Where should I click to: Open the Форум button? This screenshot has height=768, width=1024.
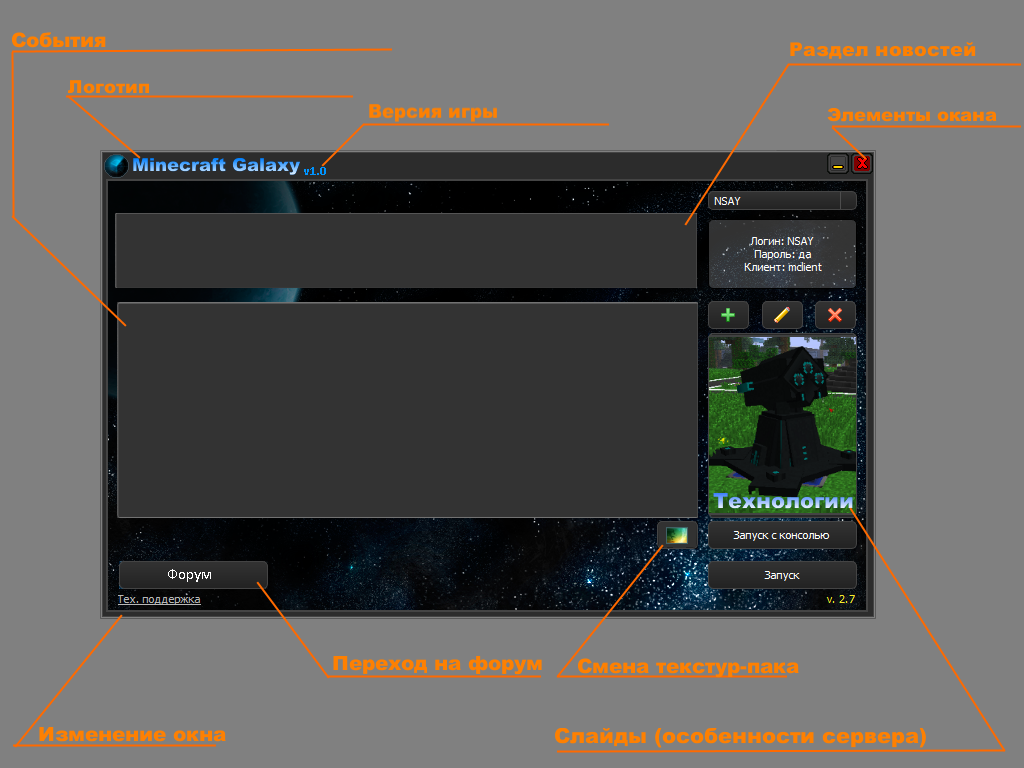[x=193, y=575]
